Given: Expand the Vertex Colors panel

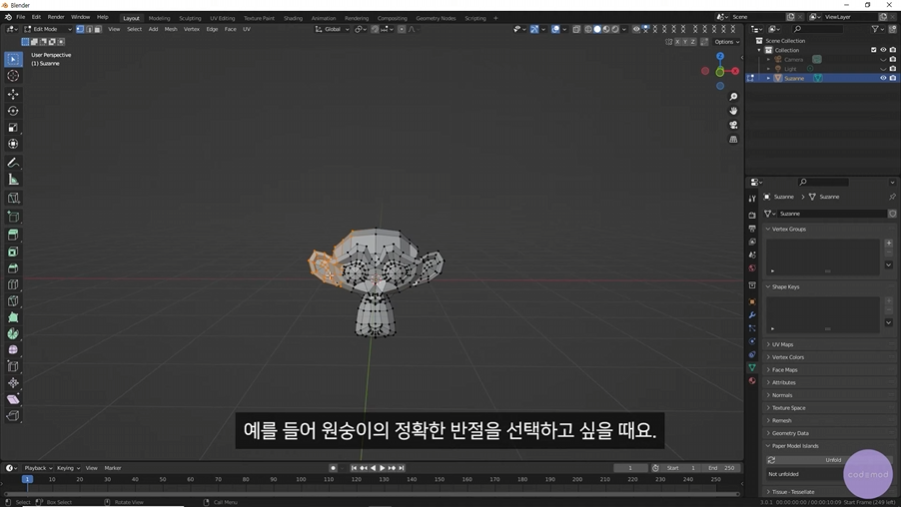Looking at the screenshot, I should [829, 357].
